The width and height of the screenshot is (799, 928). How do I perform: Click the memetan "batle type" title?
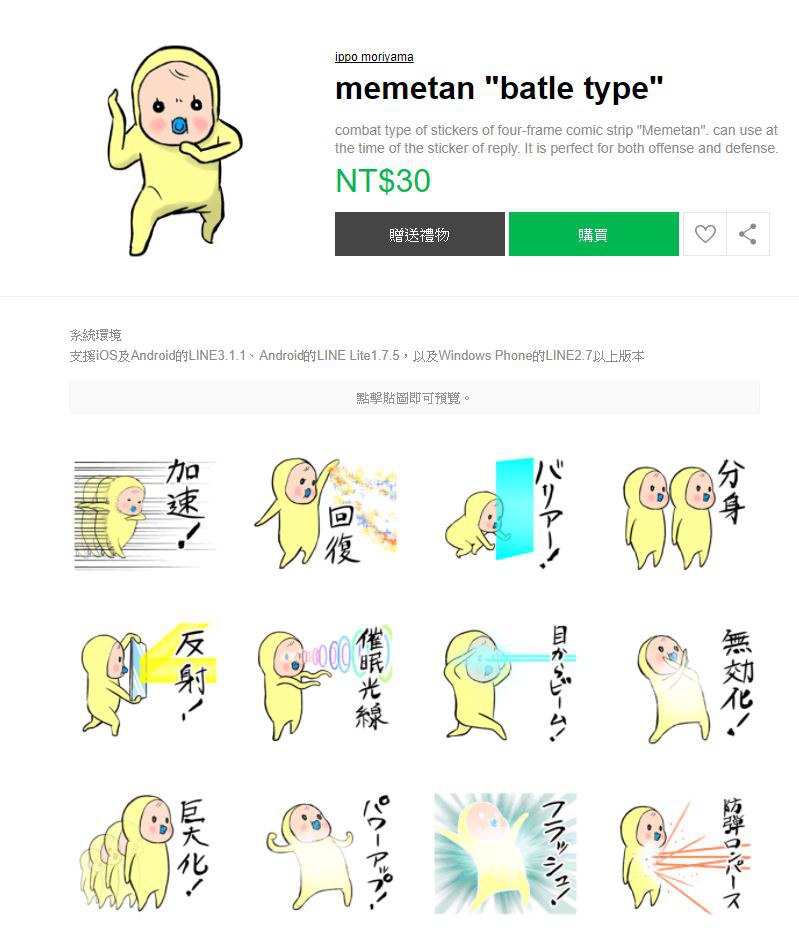click(499, 89)
